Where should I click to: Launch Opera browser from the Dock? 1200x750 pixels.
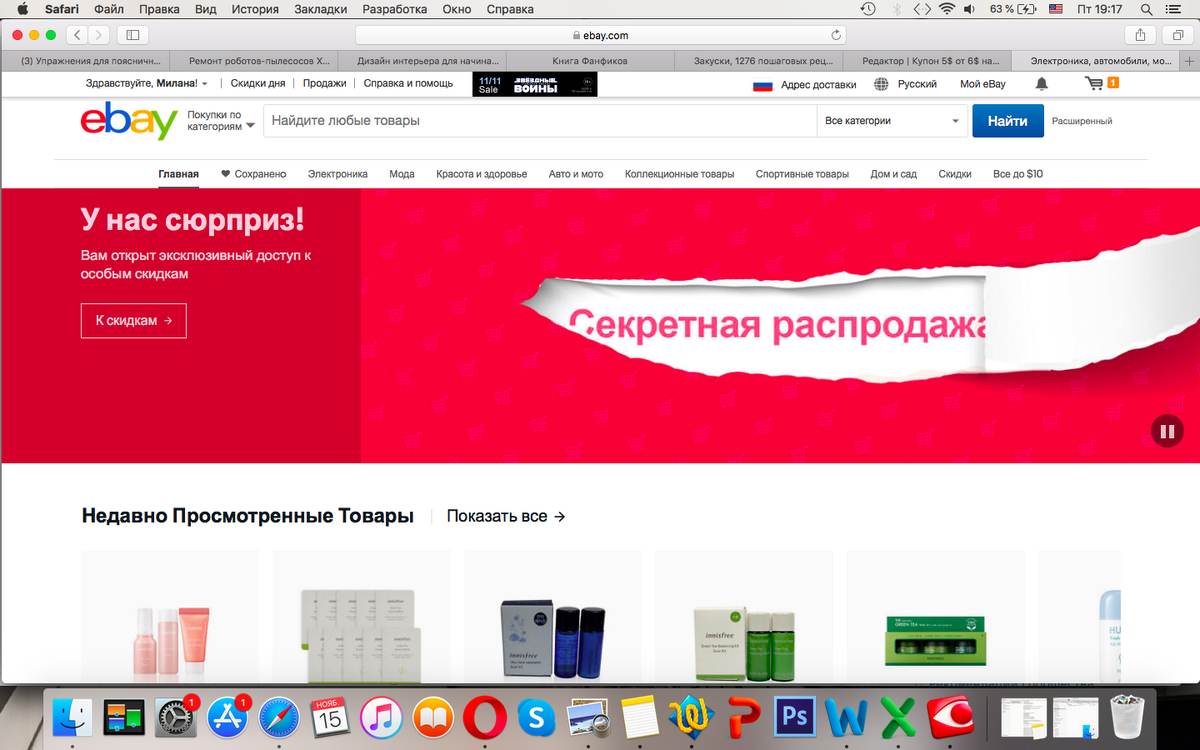pyautogui.click(x=485, y=716)
